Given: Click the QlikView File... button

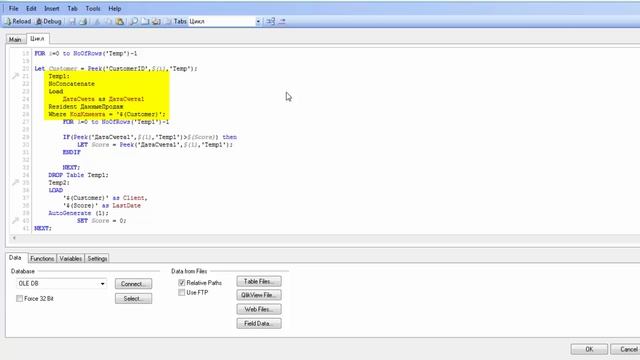Looking at the screenshot, I should point(259,295).
